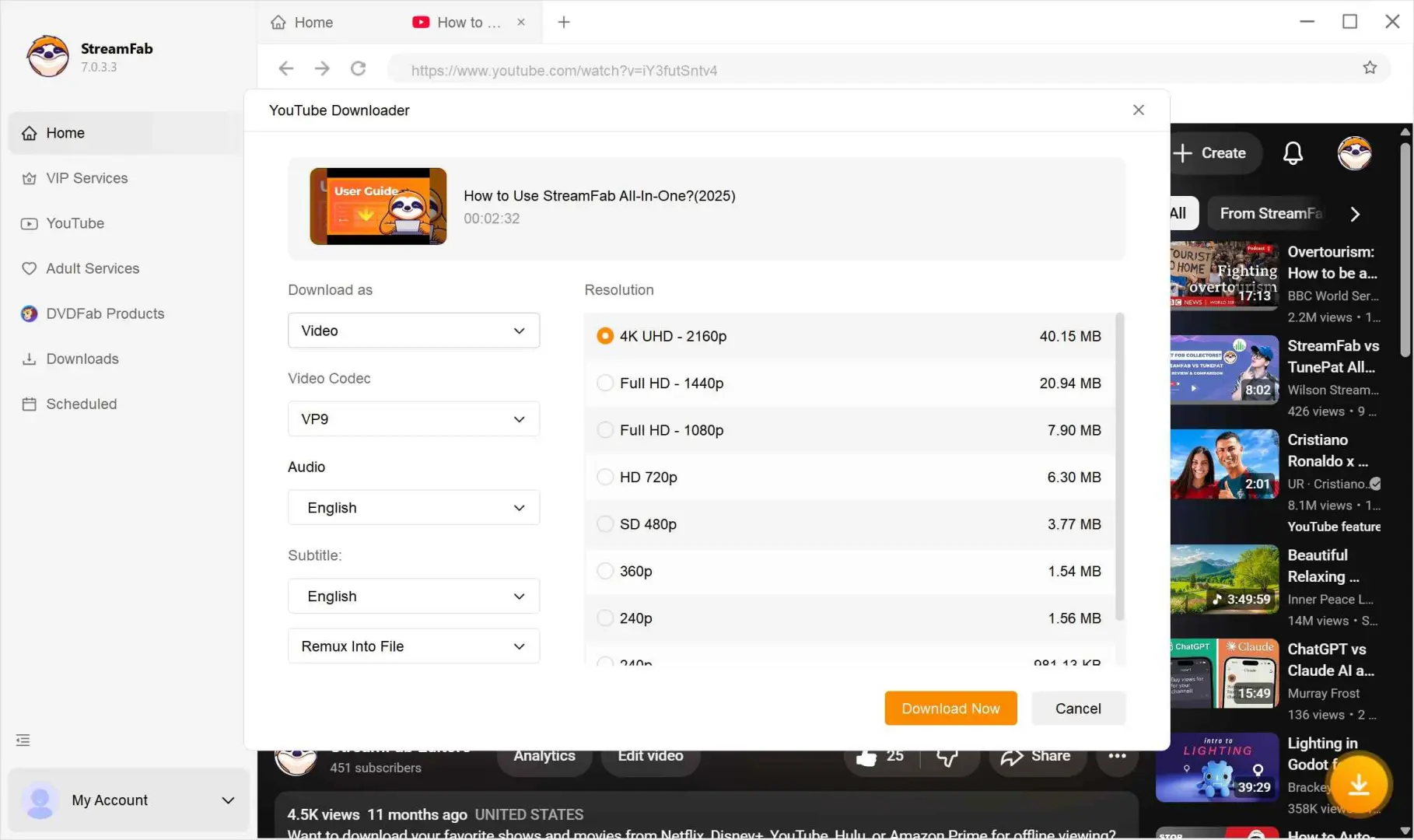Viewport: 1414px width, 840px height.
Task: Open the ChatGPT vs Claude AI video
Action: click(1224, 674)
